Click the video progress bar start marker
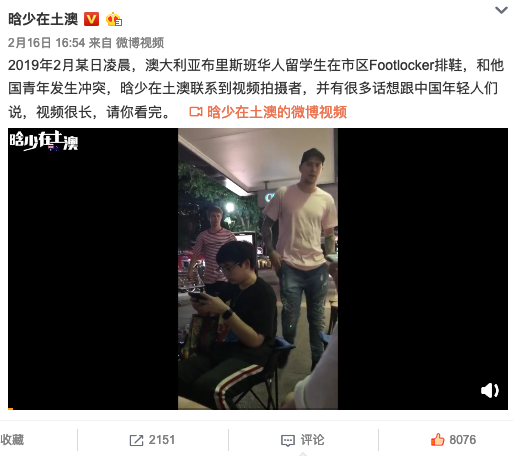This screenshot has width=513, height=456. [x=10, y=409]
